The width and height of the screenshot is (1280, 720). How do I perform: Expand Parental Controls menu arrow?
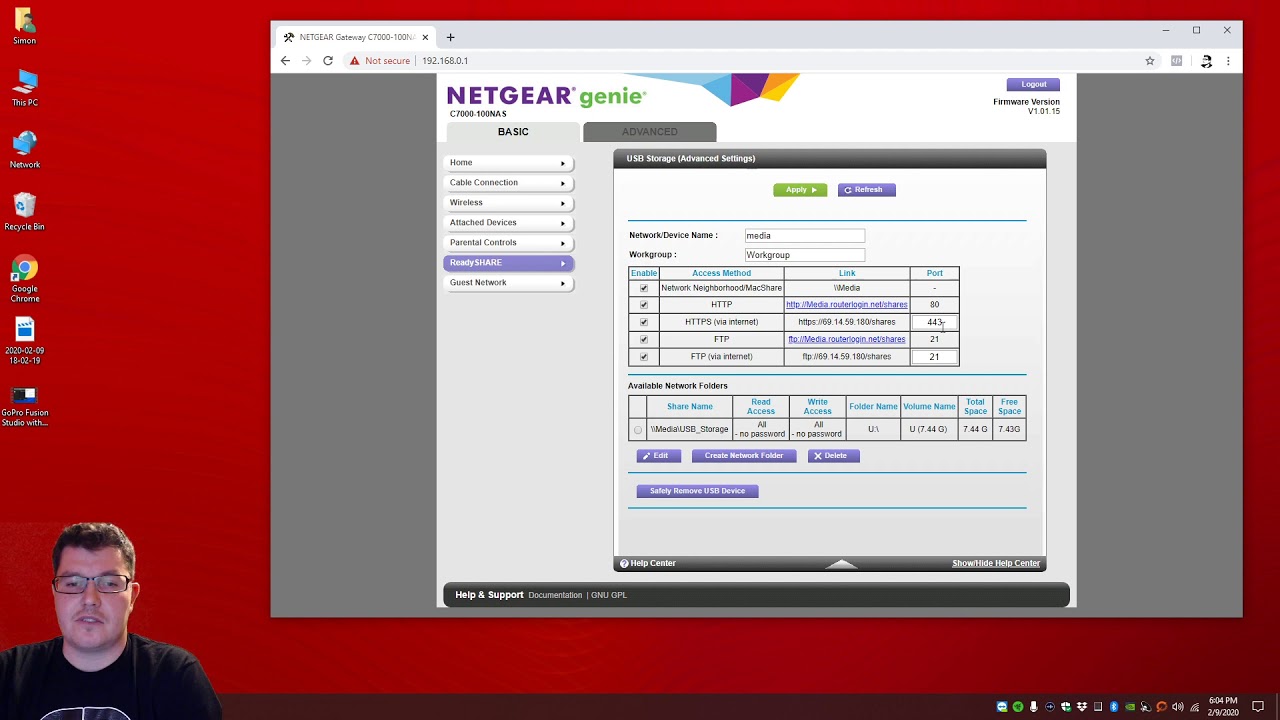pyautogui.click(x=562, y=243)
